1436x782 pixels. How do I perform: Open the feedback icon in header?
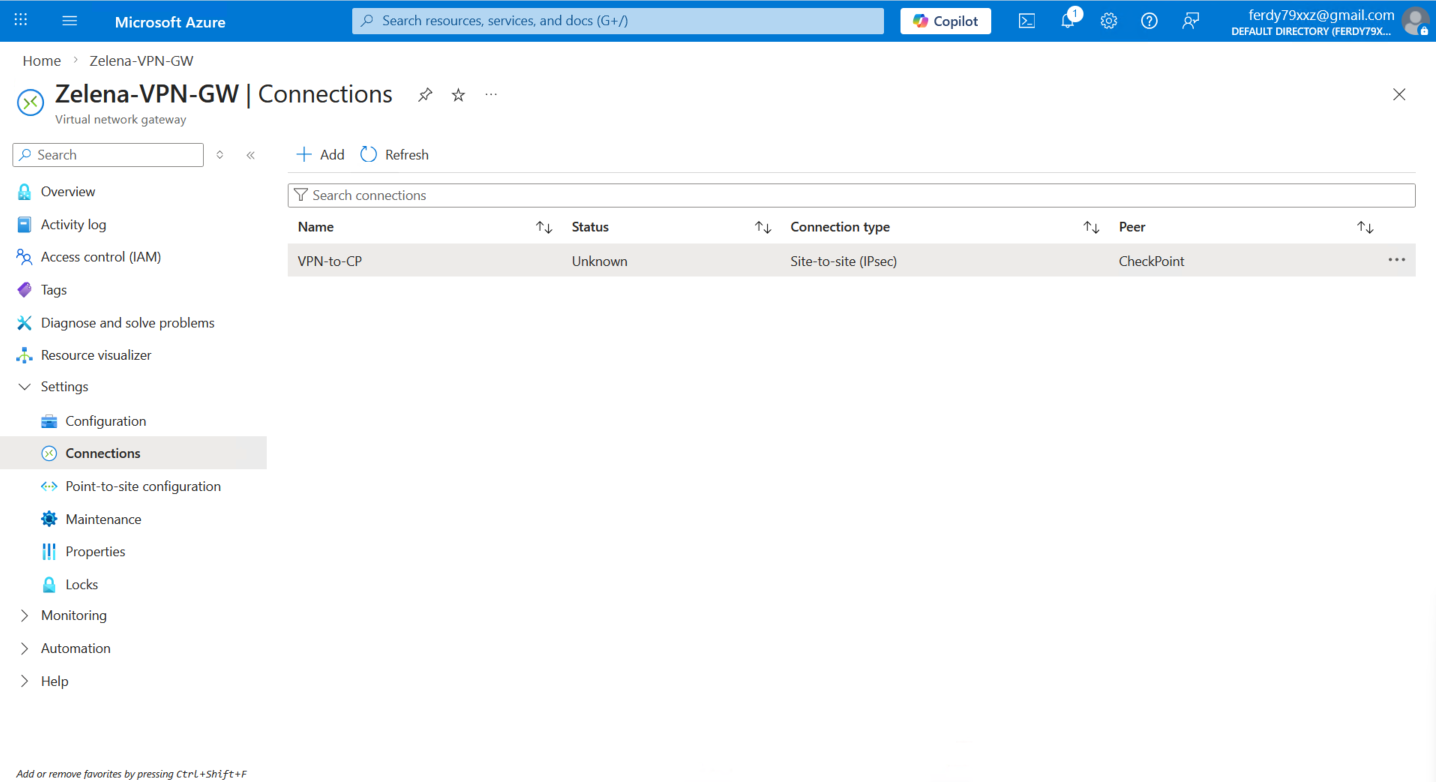point(1190,21)
